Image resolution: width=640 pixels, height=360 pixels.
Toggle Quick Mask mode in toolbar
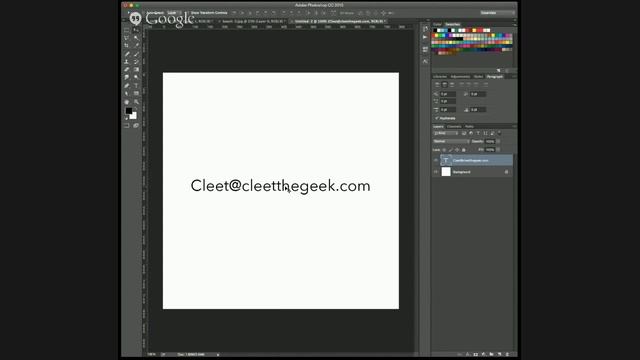(127, 126)
